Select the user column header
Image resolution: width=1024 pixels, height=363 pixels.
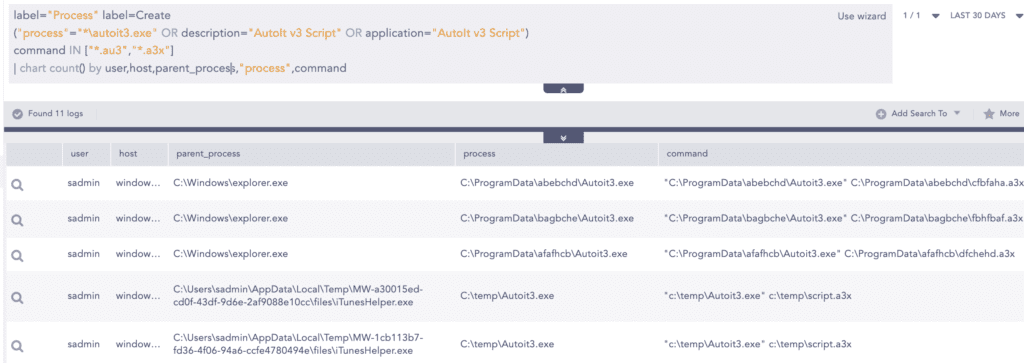tap(80, 154)
